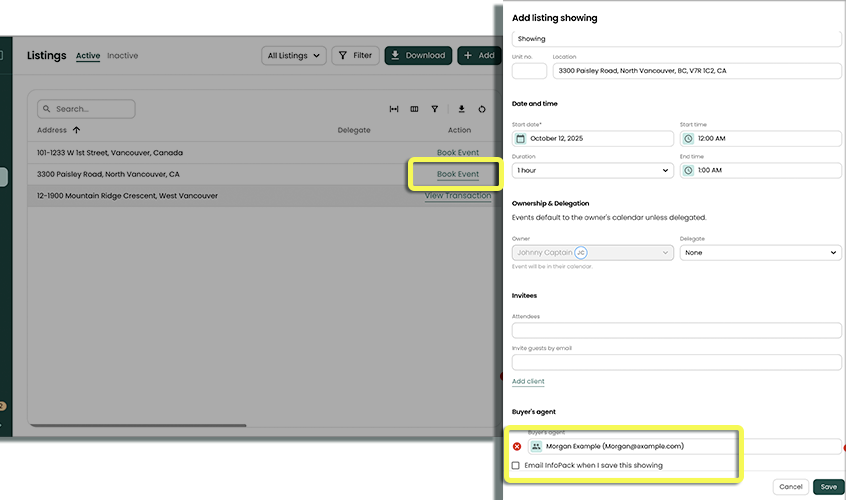
Task: Open the Delegate dropdown set to None
Action: pos(760,253)
